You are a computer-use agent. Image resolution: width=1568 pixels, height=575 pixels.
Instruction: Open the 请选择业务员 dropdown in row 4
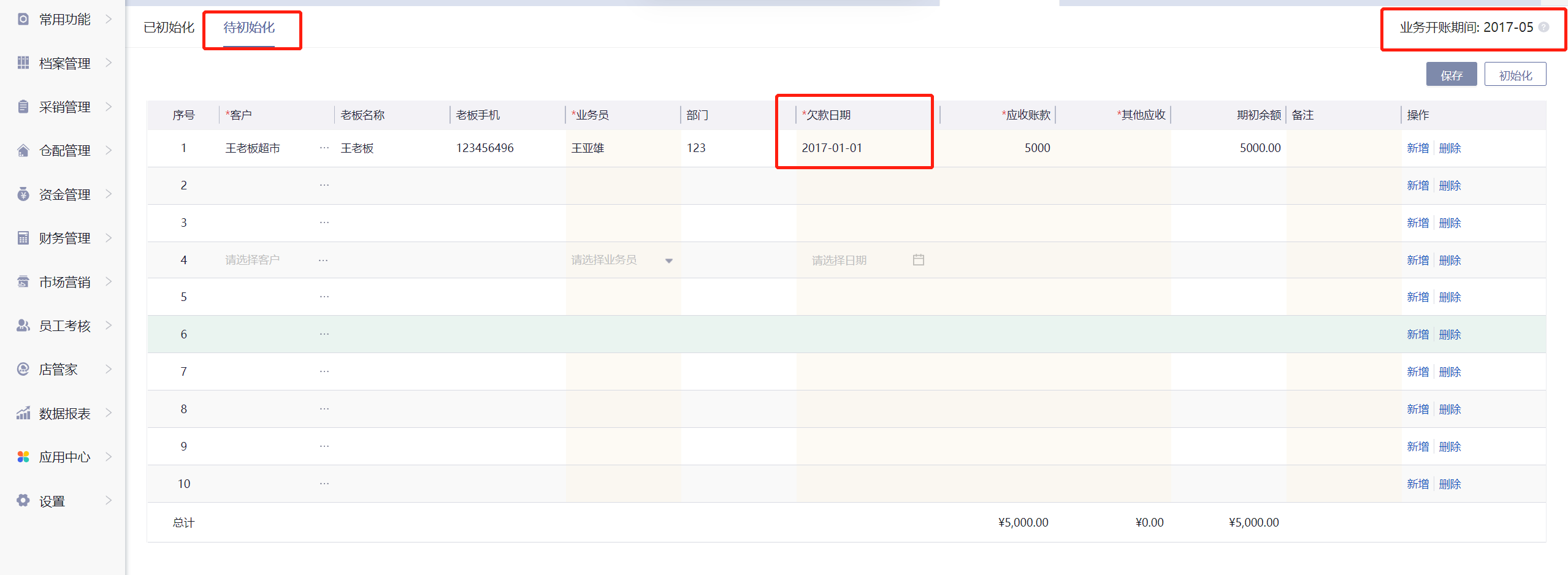[x=668, y=261]
